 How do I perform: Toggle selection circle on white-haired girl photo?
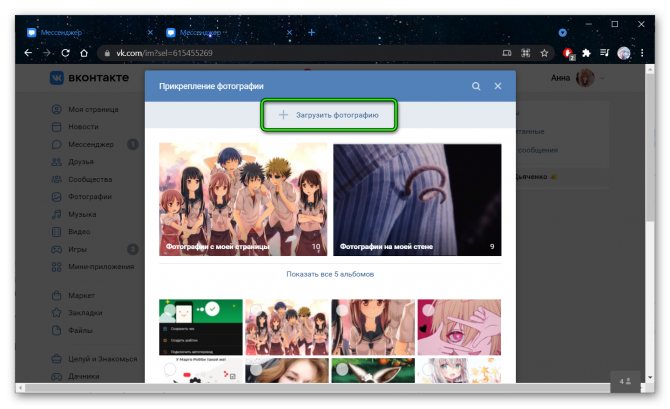(429, 369)
